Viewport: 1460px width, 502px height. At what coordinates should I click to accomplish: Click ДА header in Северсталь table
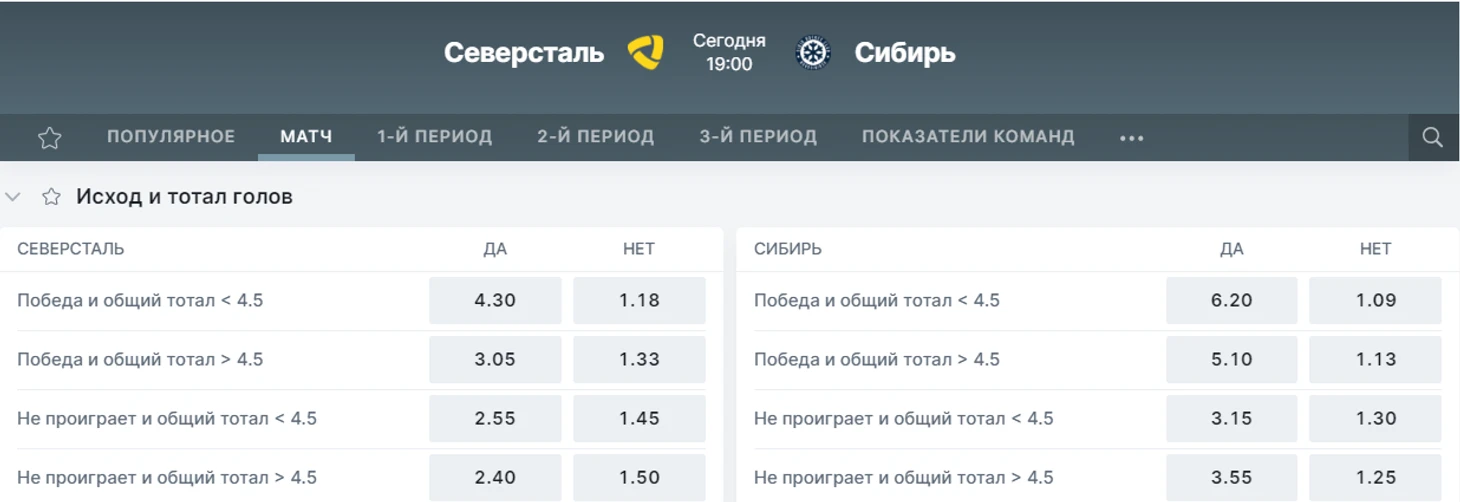(x=495, y=249)
